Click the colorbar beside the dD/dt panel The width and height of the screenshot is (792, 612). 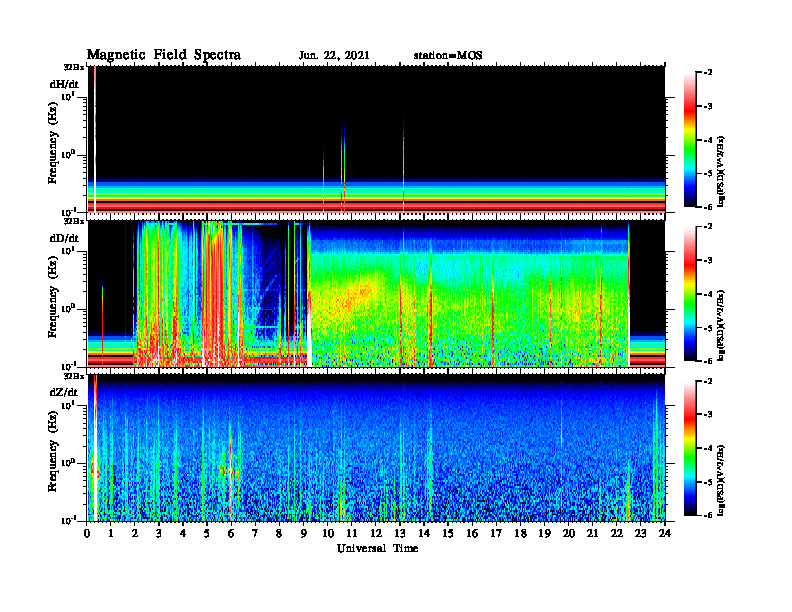coord(690,294)
